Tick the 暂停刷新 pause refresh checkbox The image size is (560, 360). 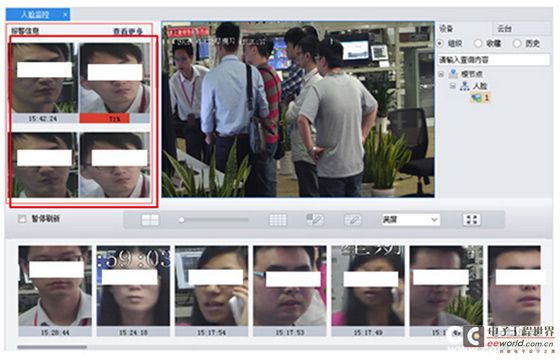click(x=22, y=219)
